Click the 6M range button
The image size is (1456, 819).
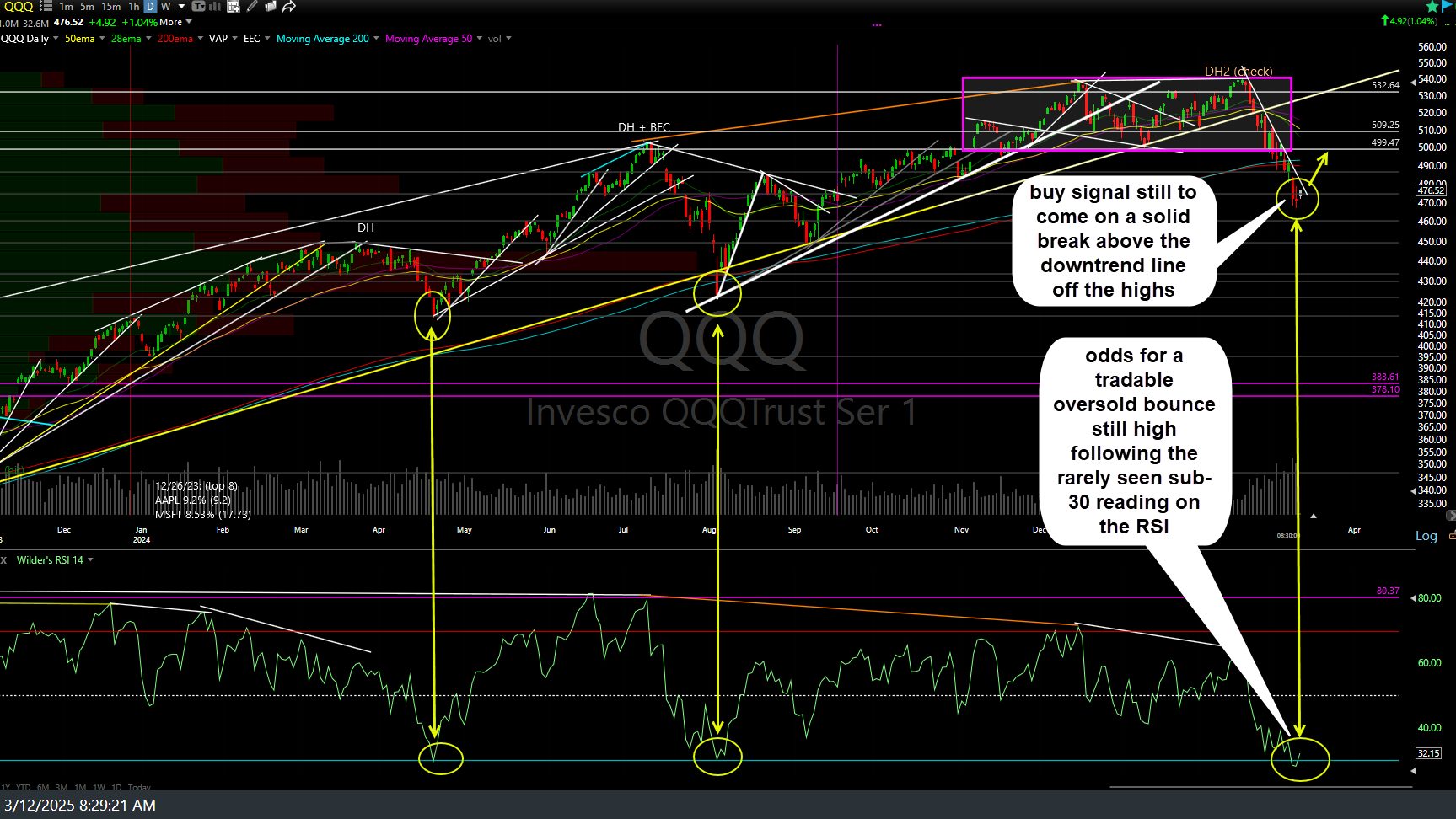tap(43, 788)
